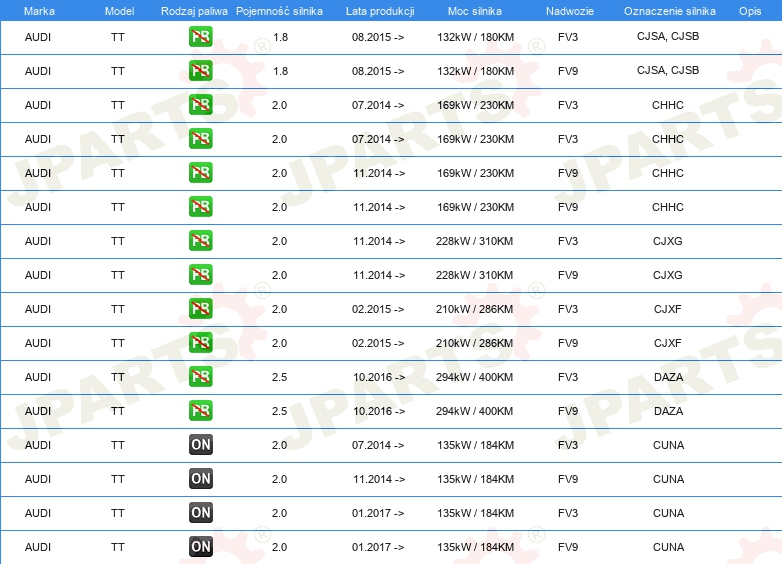782x564 pixels.
Task: Click 228kW / 310KM in CJXG FV9 row
Action: [x=476, y=275]
